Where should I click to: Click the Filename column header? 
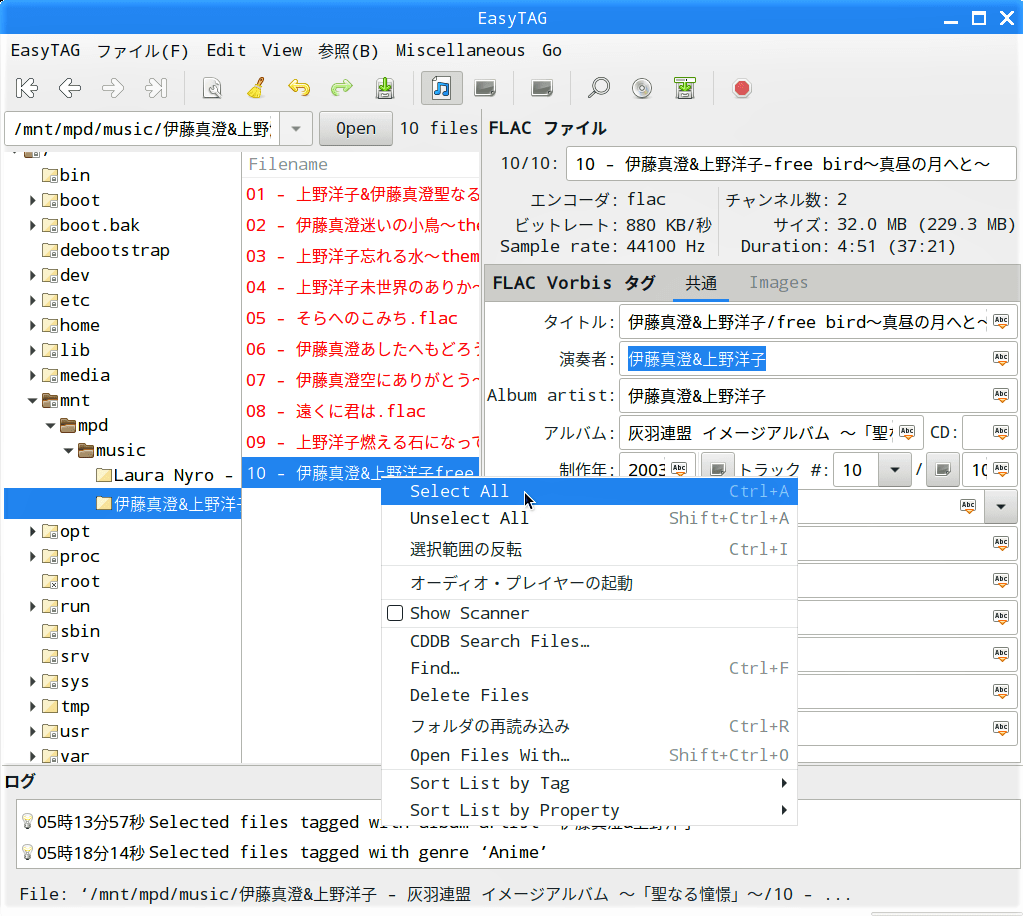point(361,164)
